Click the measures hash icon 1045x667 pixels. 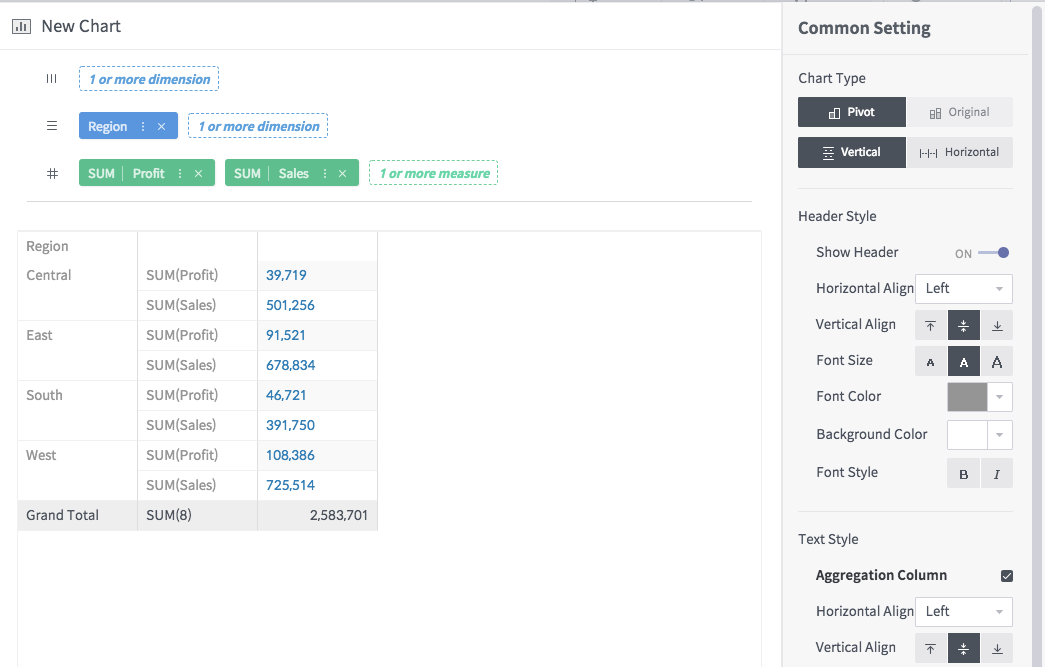(52, 174)
